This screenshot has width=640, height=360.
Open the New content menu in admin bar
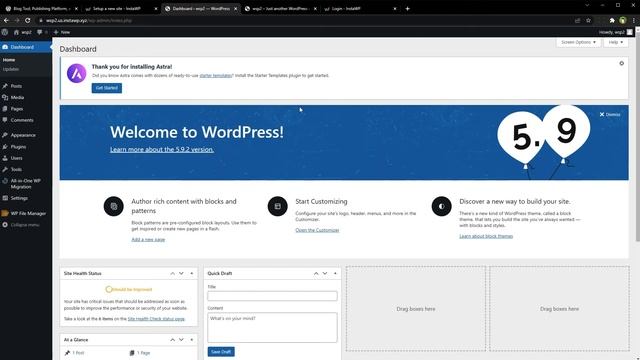coord(62,32)
